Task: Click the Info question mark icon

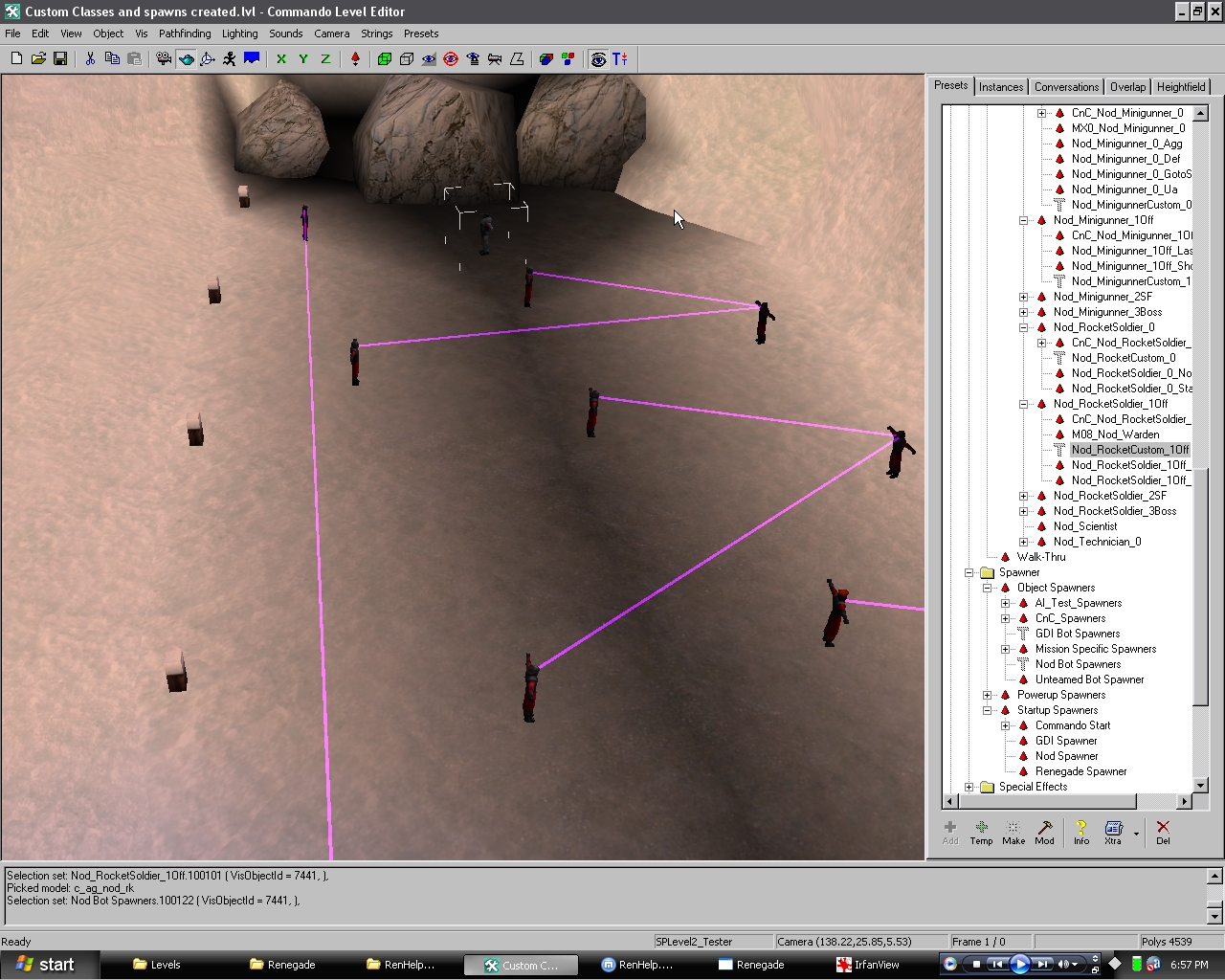Action: [1080, 831]
